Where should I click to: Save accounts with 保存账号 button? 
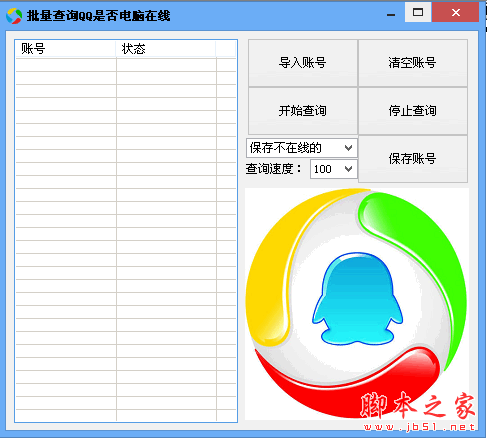click(x=413, y=159)
